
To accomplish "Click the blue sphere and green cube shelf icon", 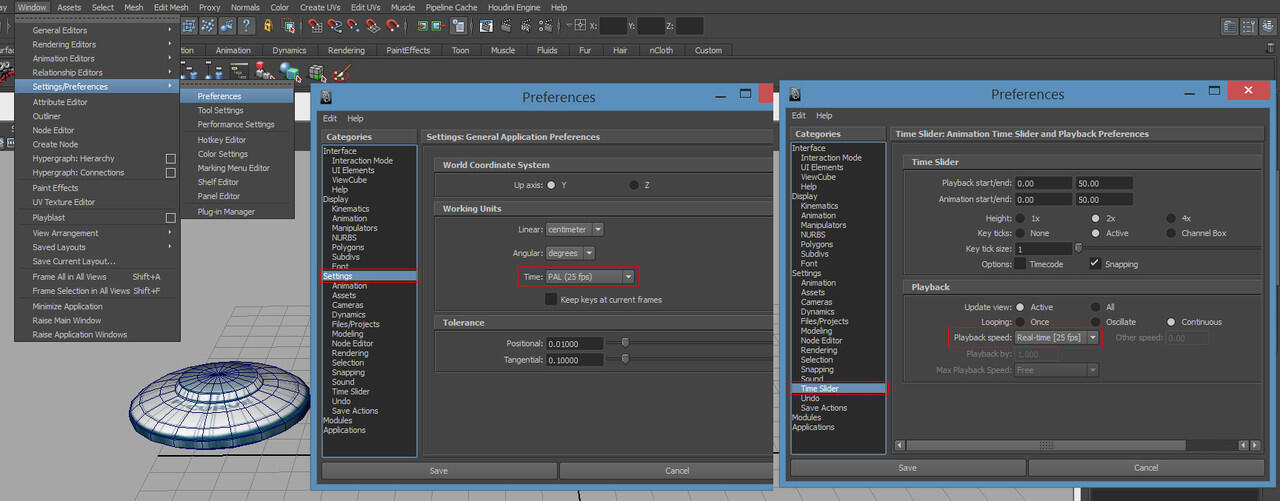I will pos(290,71).
